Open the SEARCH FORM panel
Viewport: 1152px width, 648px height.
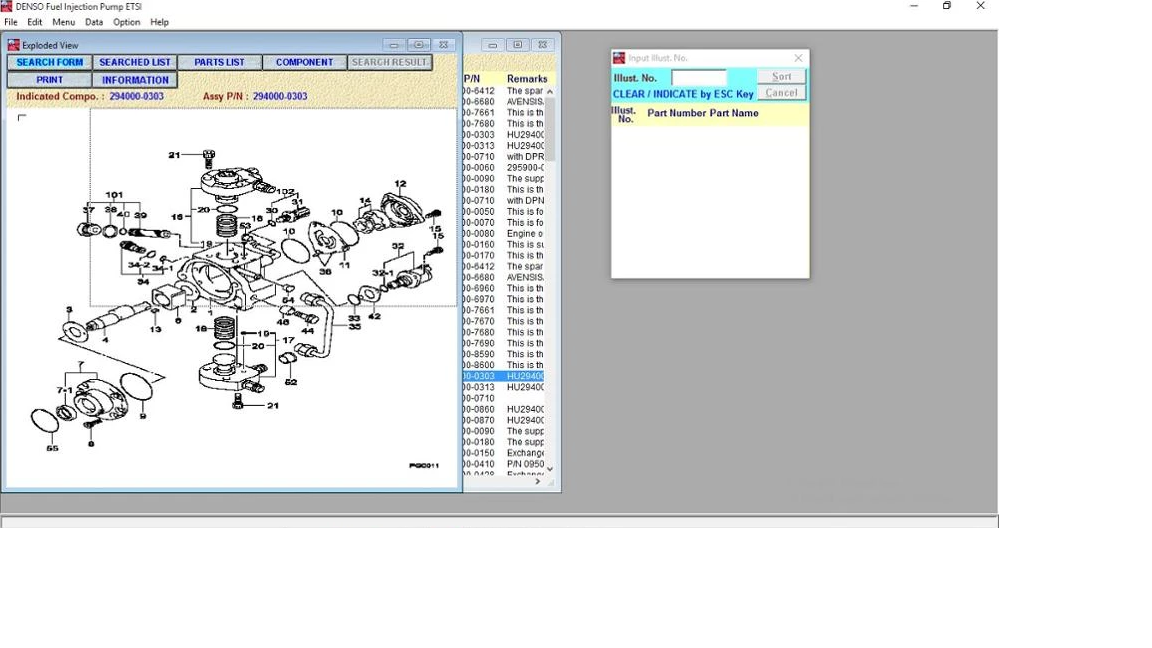tap(49, 63)
